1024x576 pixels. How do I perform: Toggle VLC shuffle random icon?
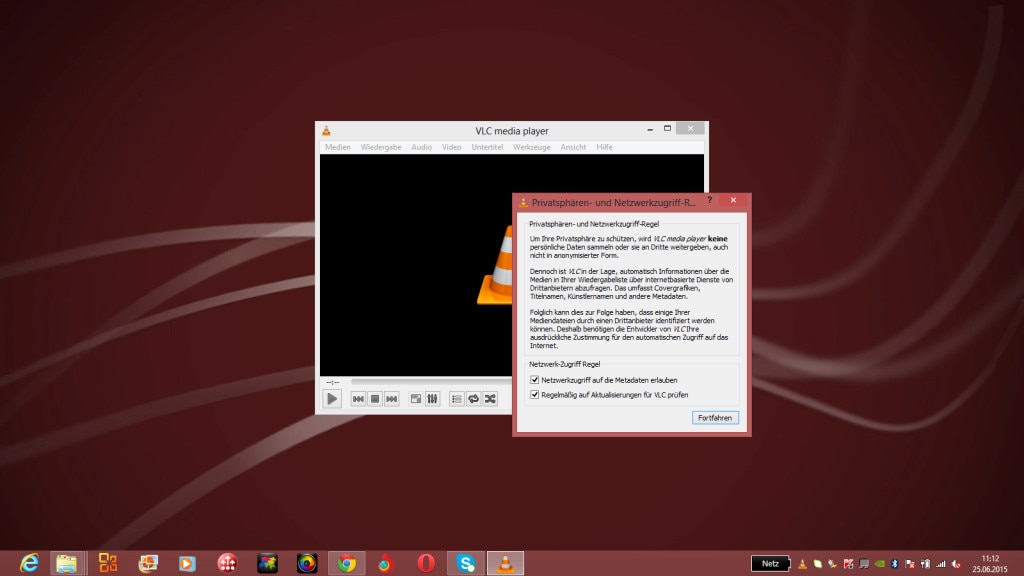tap(490, 399)
